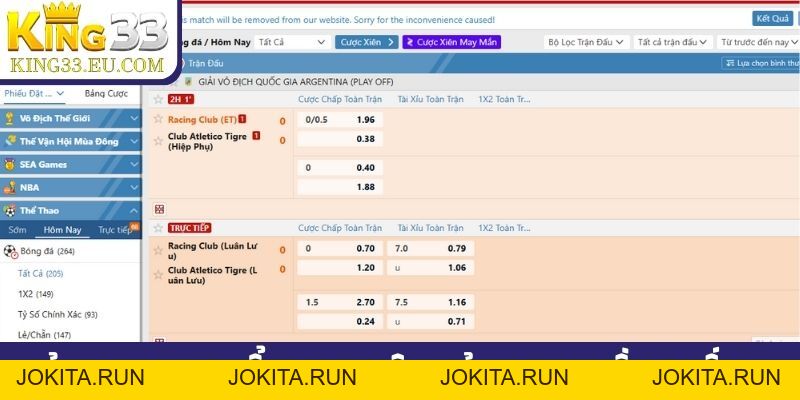
Task: Open the Tất cả trận đấu dropdown
Action: click(x=672, y=42)
